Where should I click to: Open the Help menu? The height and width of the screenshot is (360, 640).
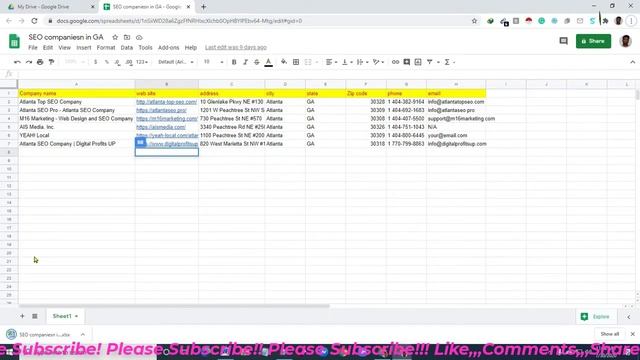191,48
